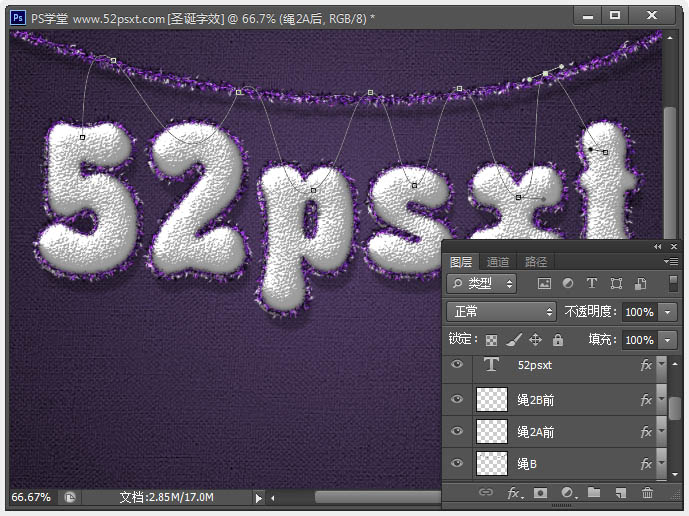This screenshot has width=689, height=516.
Task: Click the status bar preview icon beside zoom
Action: (x=70, y=498)
